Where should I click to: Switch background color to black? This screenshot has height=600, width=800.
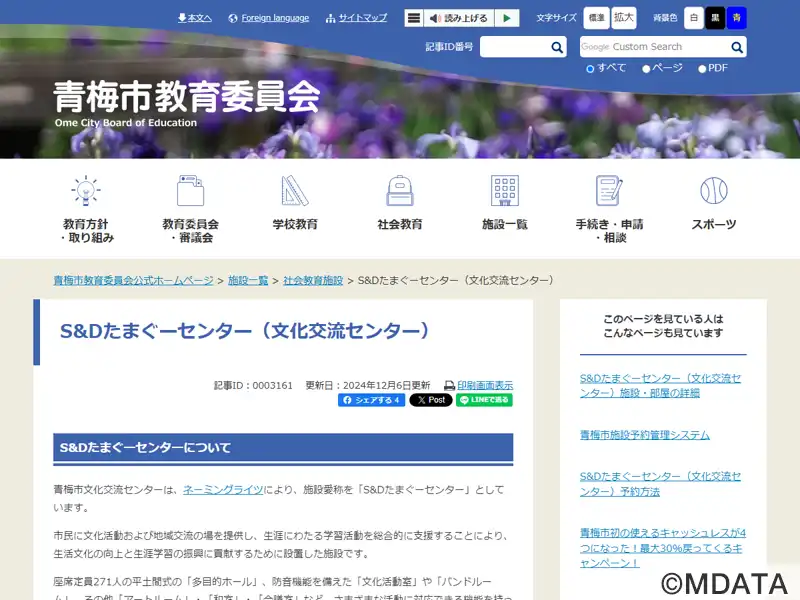pyautogui.click(x=715, y=18)
